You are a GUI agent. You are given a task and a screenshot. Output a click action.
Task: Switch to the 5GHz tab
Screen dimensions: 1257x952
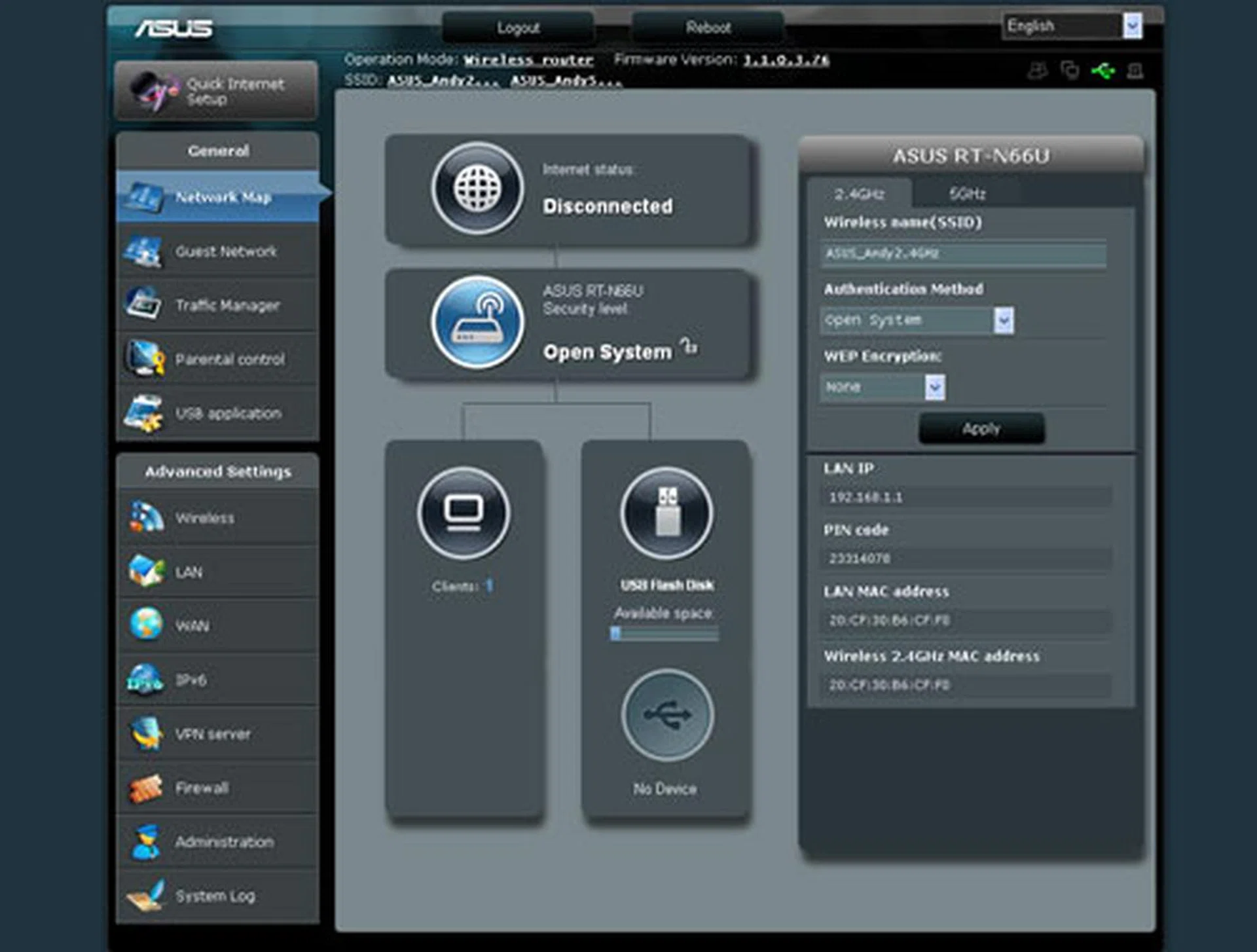click(967, 194)
